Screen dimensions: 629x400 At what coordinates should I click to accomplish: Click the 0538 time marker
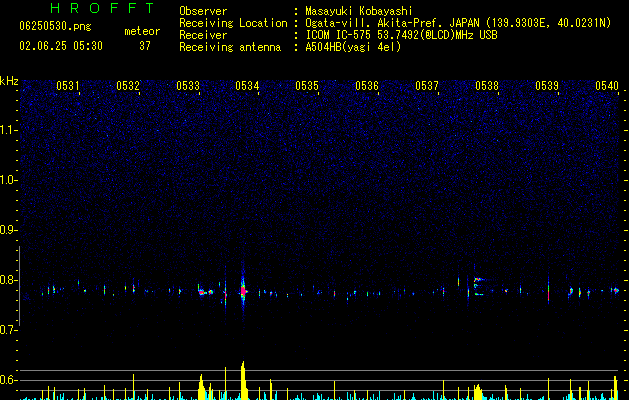[487, 86]
